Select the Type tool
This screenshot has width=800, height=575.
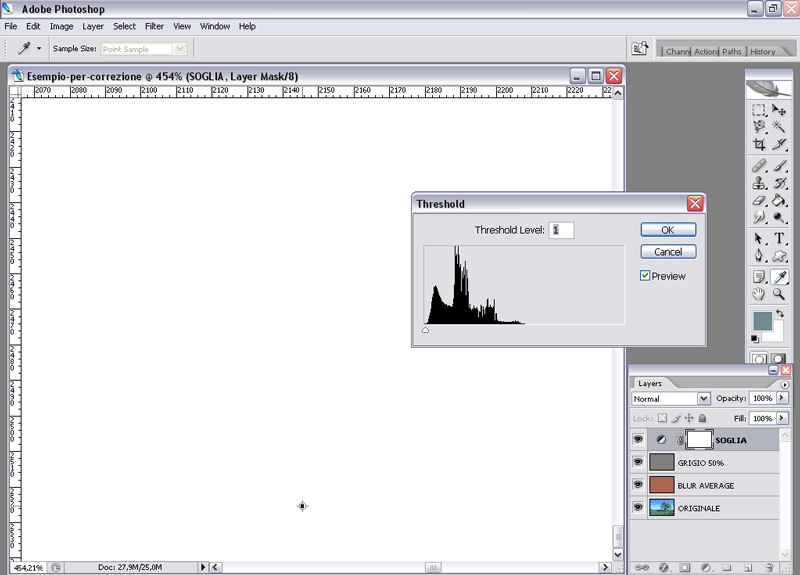pos(779,238)
